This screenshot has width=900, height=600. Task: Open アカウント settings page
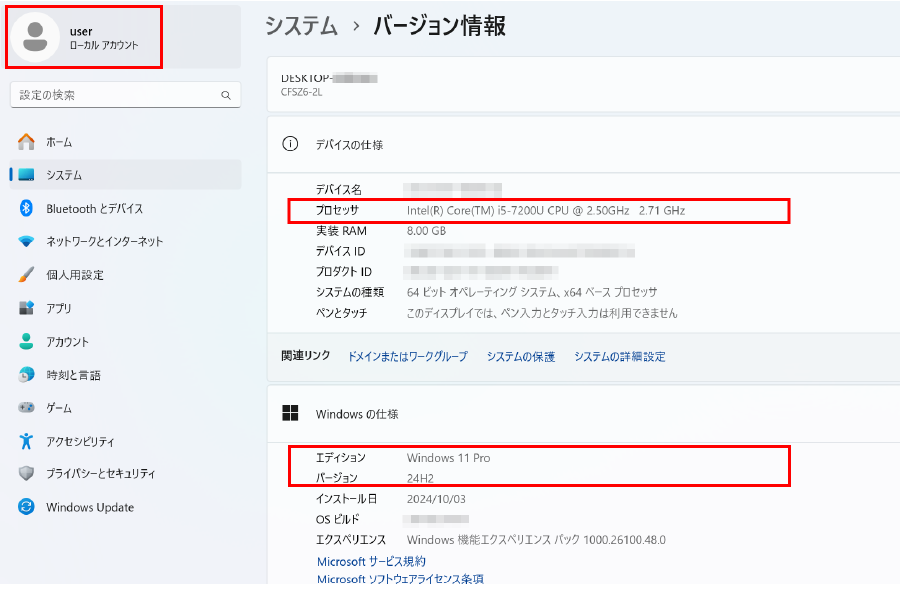pos(126,341)
